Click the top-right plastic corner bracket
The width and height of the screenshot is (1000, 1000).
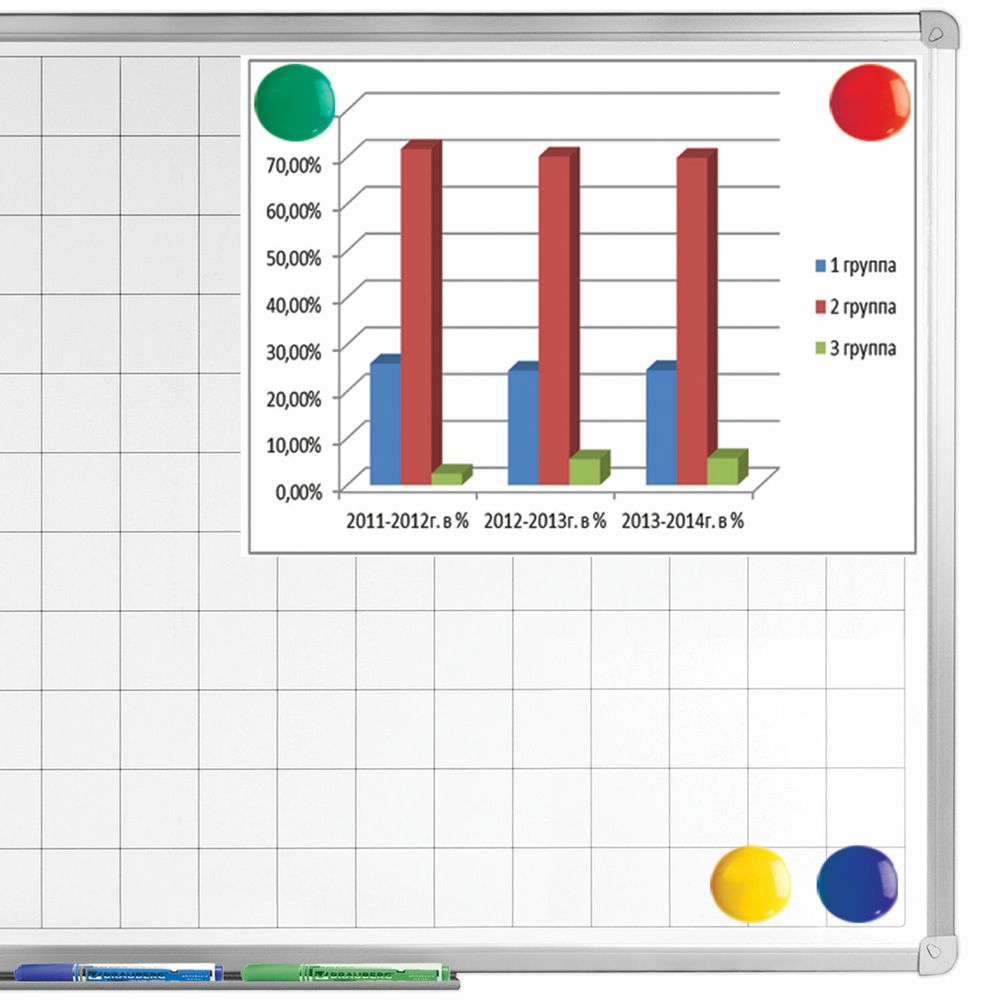(x=940, y=30)
